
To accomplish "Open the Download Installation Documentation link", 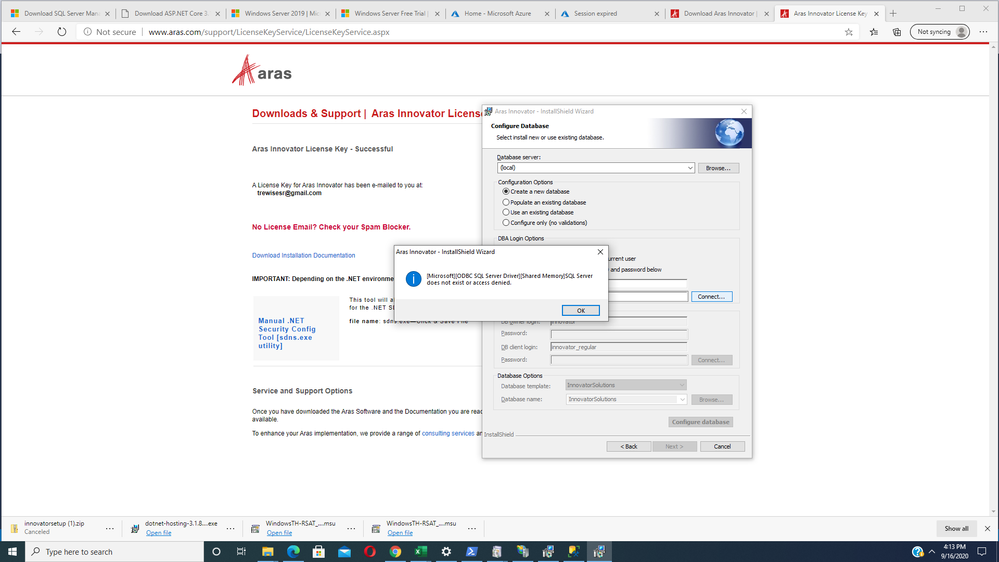I will pos(303,256).
